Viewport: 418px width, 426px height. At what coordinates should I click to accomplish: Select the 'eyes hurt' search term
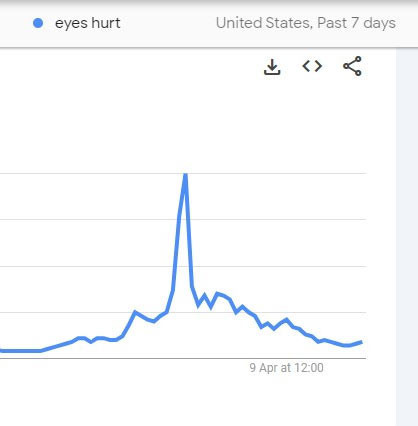pos(87,23)
